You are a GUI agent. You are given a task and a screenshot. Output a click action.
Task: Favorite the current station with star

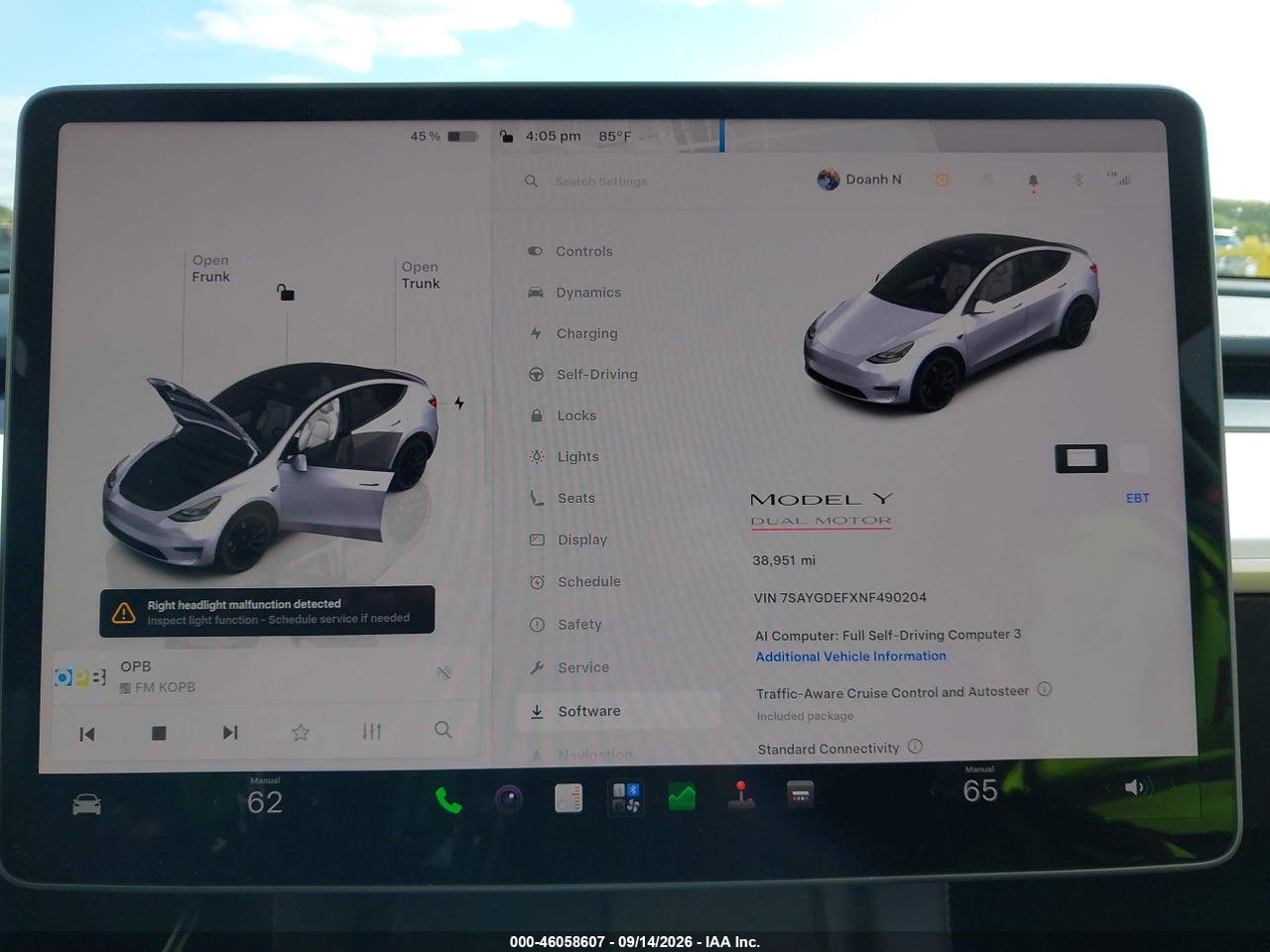coord(301,733)
